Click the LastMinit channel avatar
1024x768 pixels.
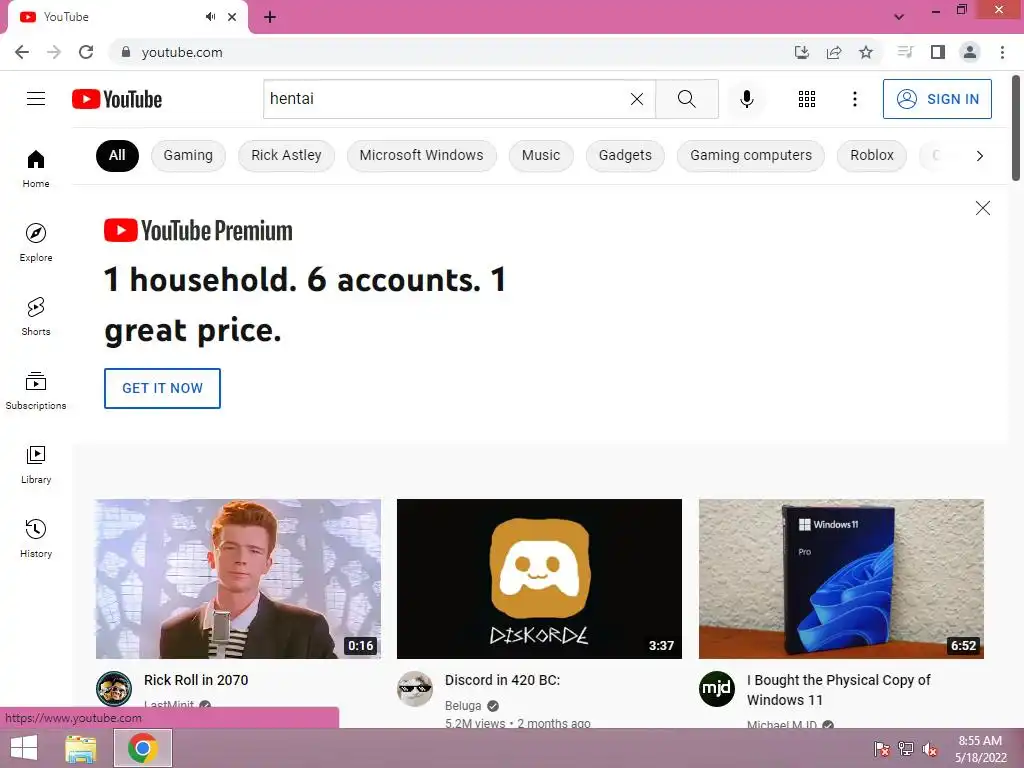(x=114, y=688)
